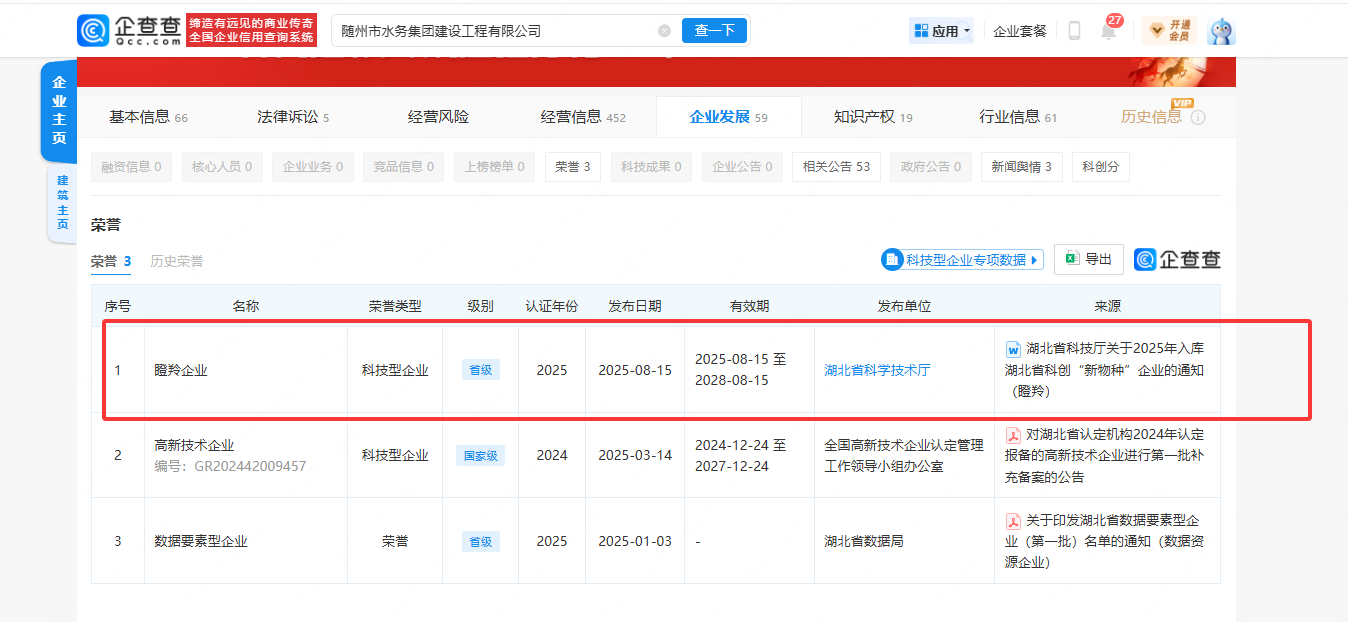The width and height of the screenshot is (1348, 622).
Task: Open the PDF icon for 高新技术企业 source
Action: [1013, 435]
